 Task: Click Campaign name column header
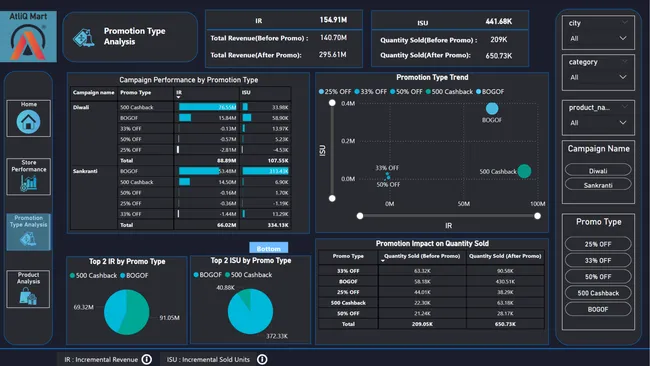(x=93, y=92)
